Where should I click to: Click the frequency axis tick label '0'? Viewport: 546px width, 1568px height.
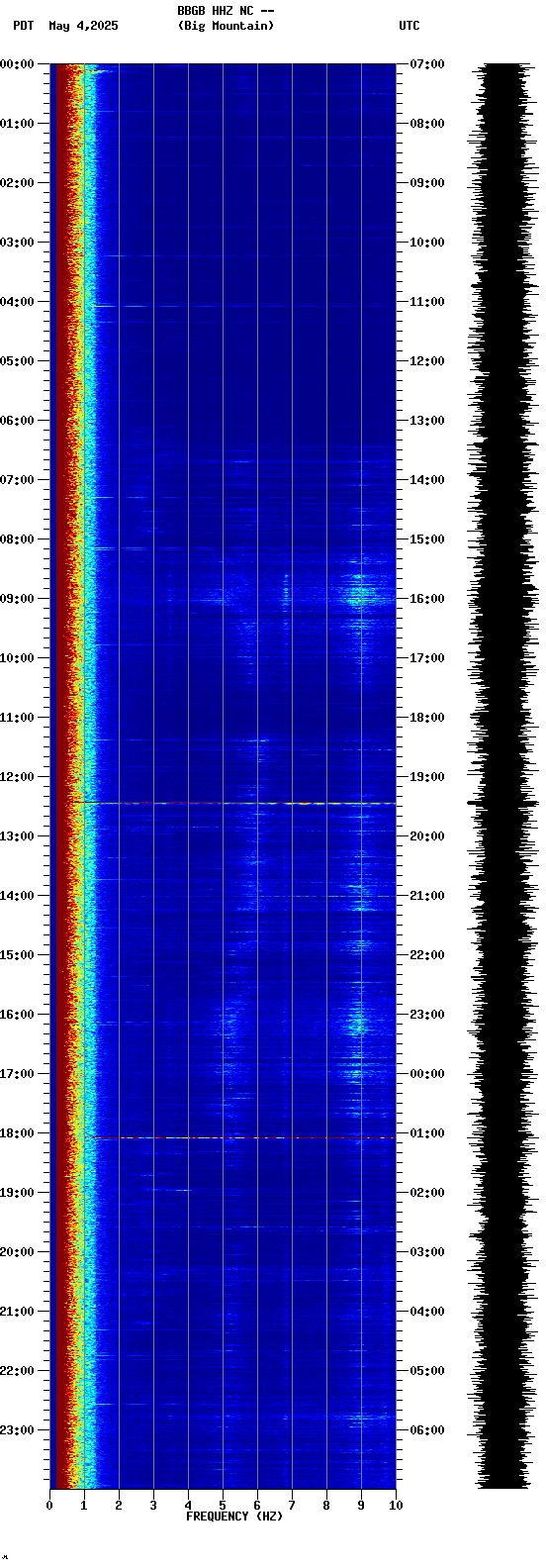tap(49, 1506)
